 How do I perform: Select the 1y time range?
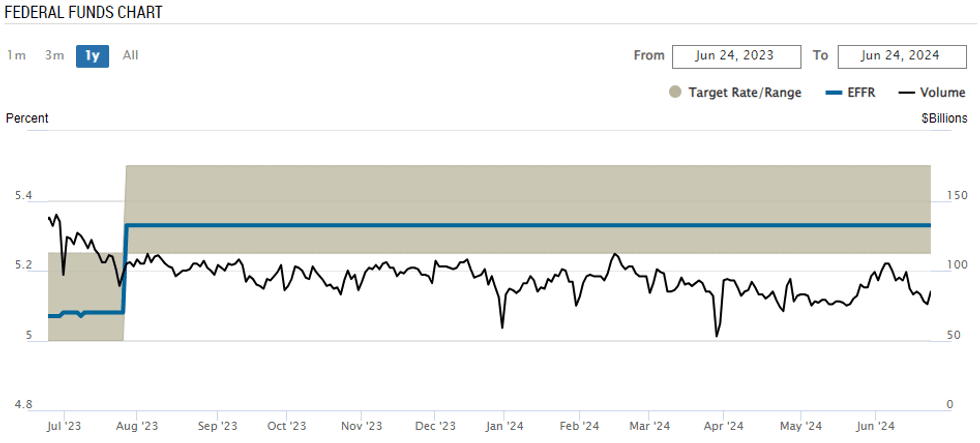tap(92, 56)
